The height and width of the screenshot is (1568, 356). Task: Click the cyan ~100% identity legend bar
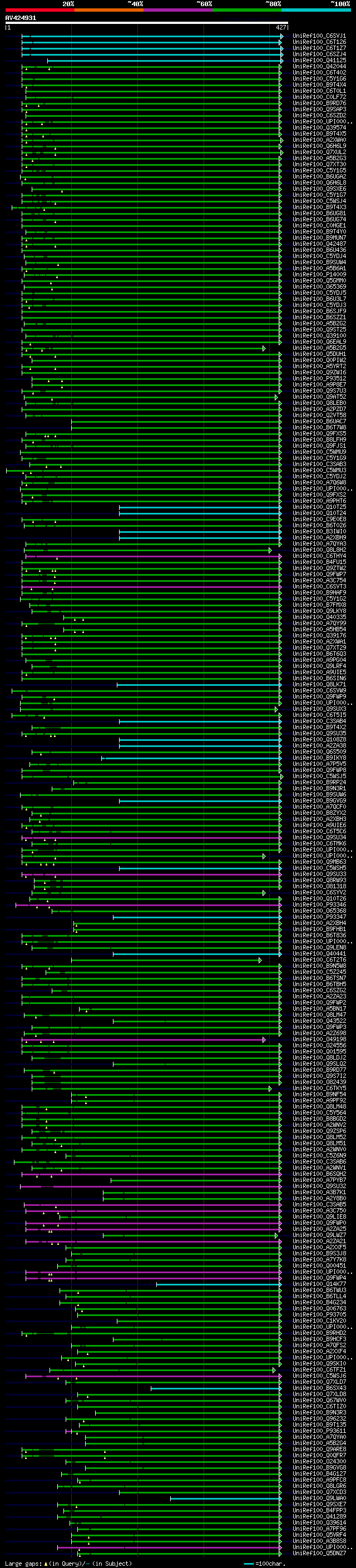coord(317,10)
